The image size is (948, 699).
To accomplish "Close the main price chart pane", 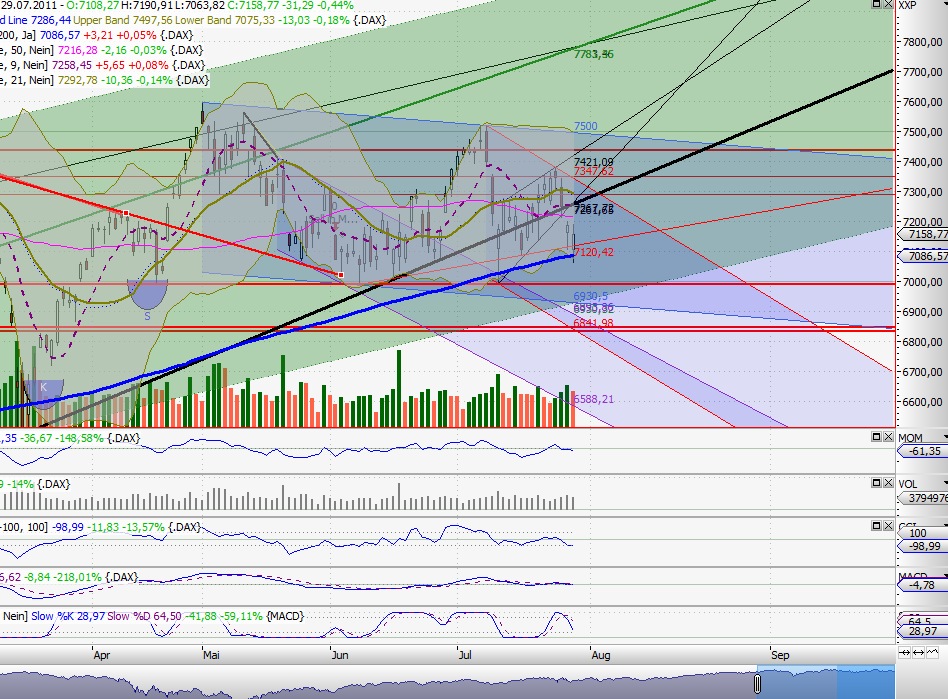I will (x=888, y=4).
